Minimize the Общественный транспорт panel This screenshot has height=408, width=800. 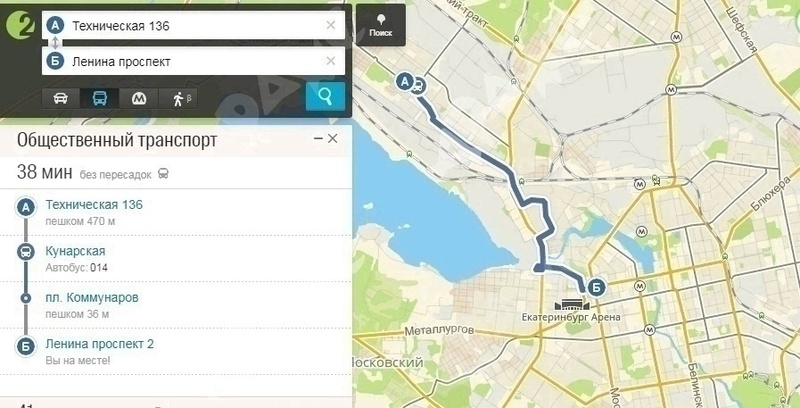point(318,138)
